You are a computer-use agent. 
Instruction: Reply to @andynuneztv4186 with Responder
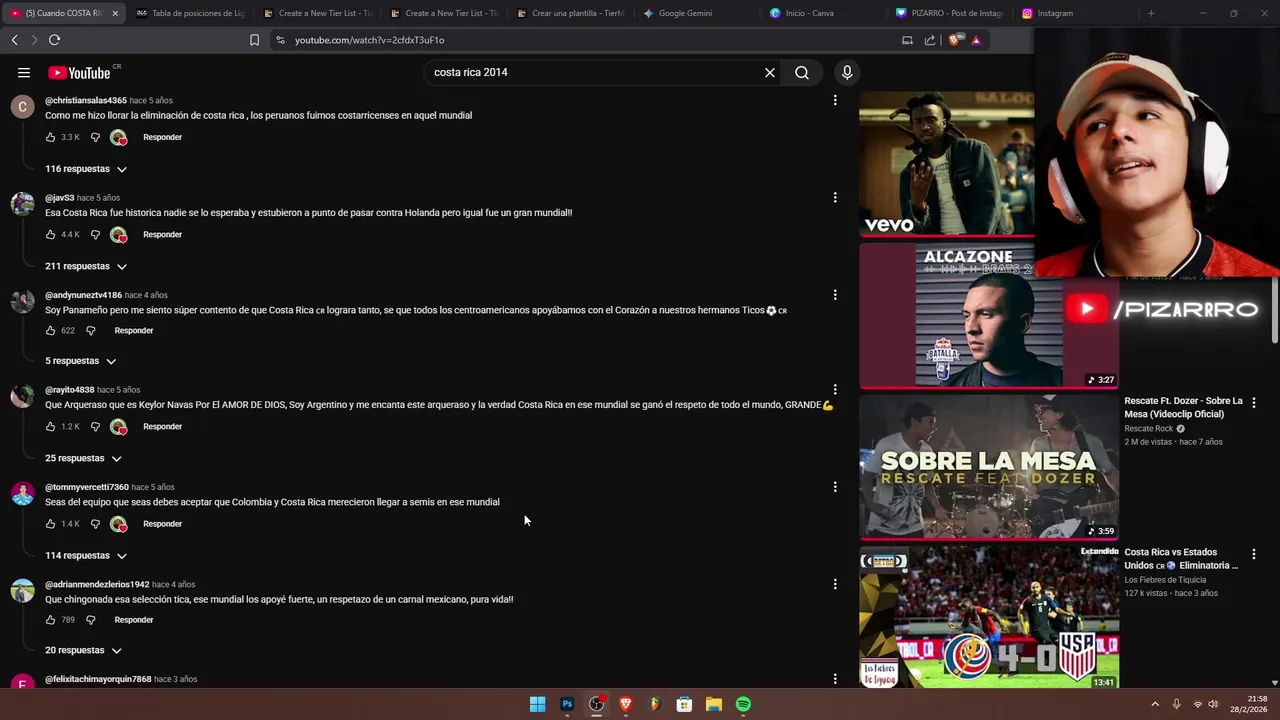[134, 330]
